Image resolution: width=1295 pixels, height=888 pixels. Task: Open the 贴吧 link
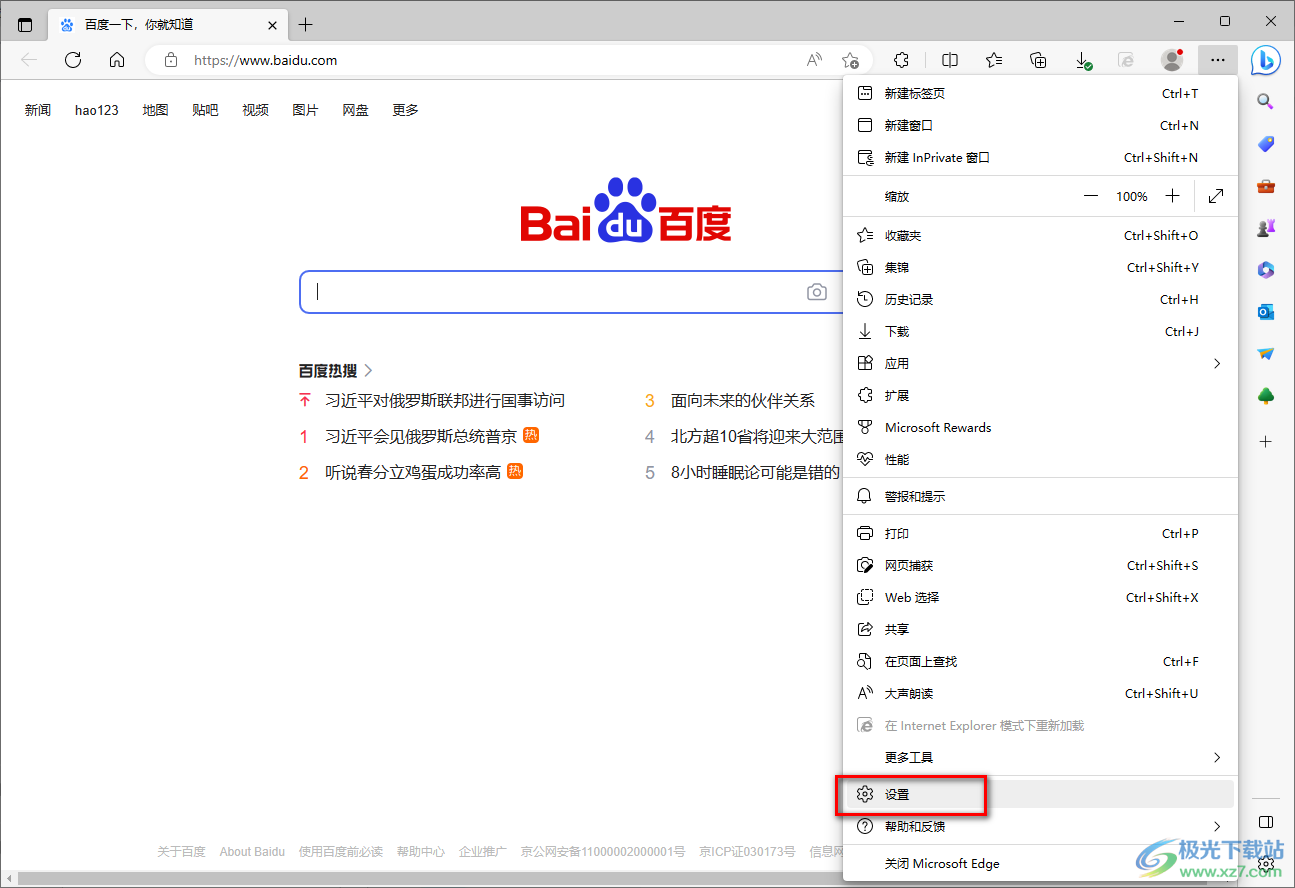click(x=205, y=110)
